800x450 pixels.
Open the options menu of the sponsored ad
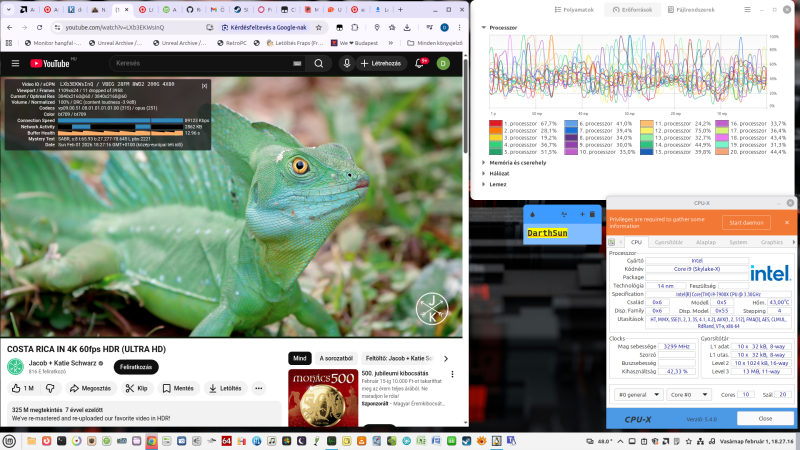pos(452,374)
